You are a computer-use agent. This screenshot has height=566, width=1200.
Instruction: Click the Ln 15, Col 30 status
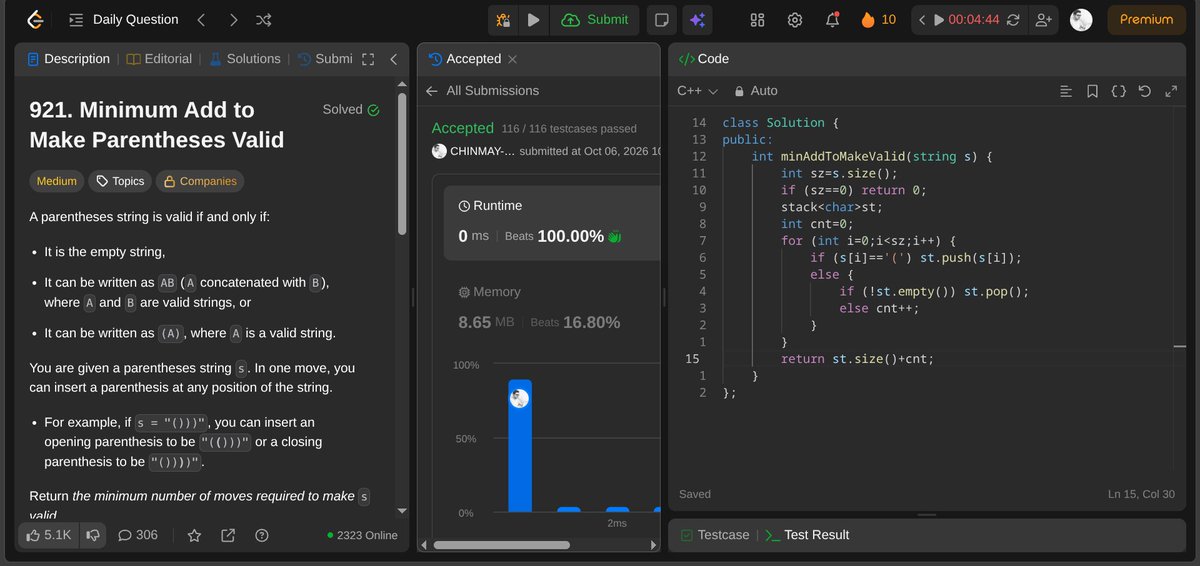tap(1141, 494)
